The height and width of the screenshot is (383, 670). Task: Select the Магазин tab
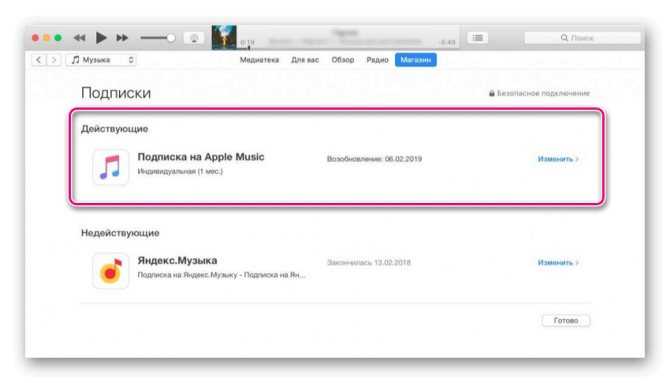click(x=416, y=60)
